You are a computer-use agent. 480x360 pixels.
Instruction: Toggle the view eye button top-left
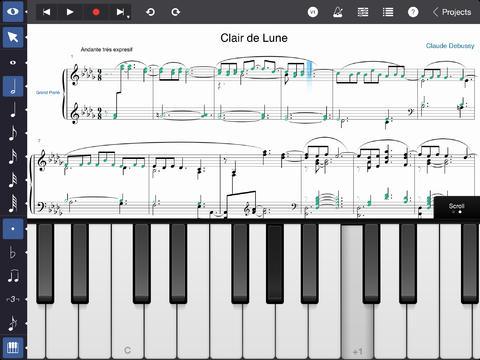tap(13, 11)
